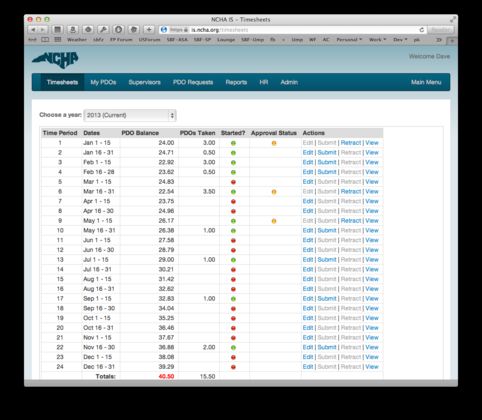Image resolution: width=482 pixels, height=420 pixels.
Task: Open the PDO Requests tab
Action: [193, 82]
